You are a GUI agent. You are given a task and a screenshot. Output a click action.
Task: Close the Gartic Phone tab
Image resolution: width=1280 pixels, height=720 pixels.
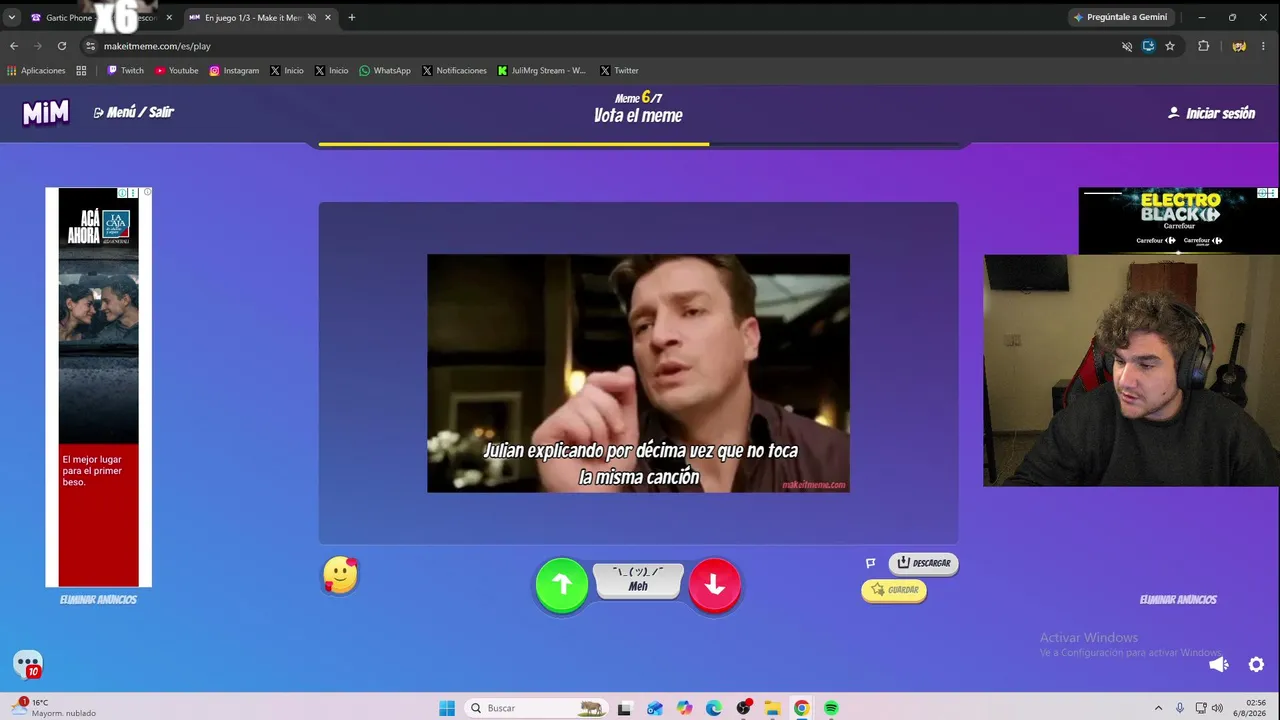pos(169,17)
